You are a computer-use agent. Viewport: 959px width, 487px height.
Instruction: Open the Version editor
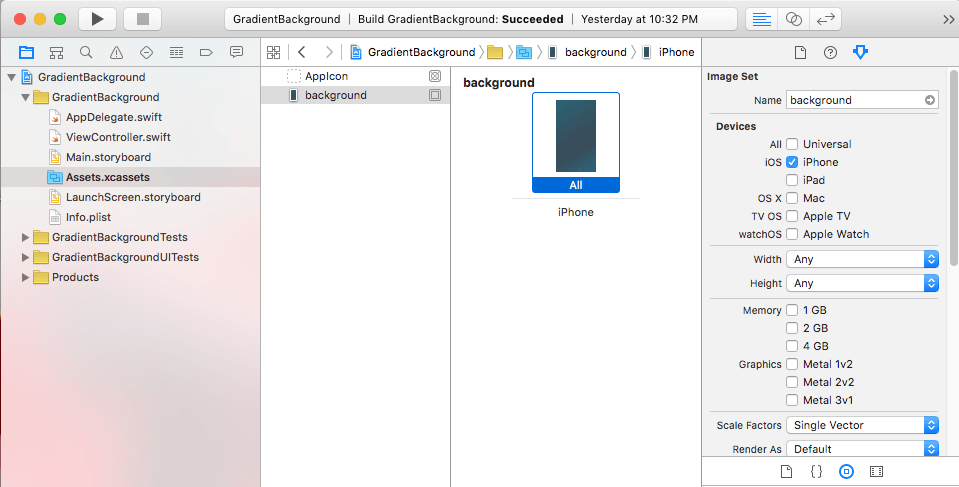click(825, 19)
